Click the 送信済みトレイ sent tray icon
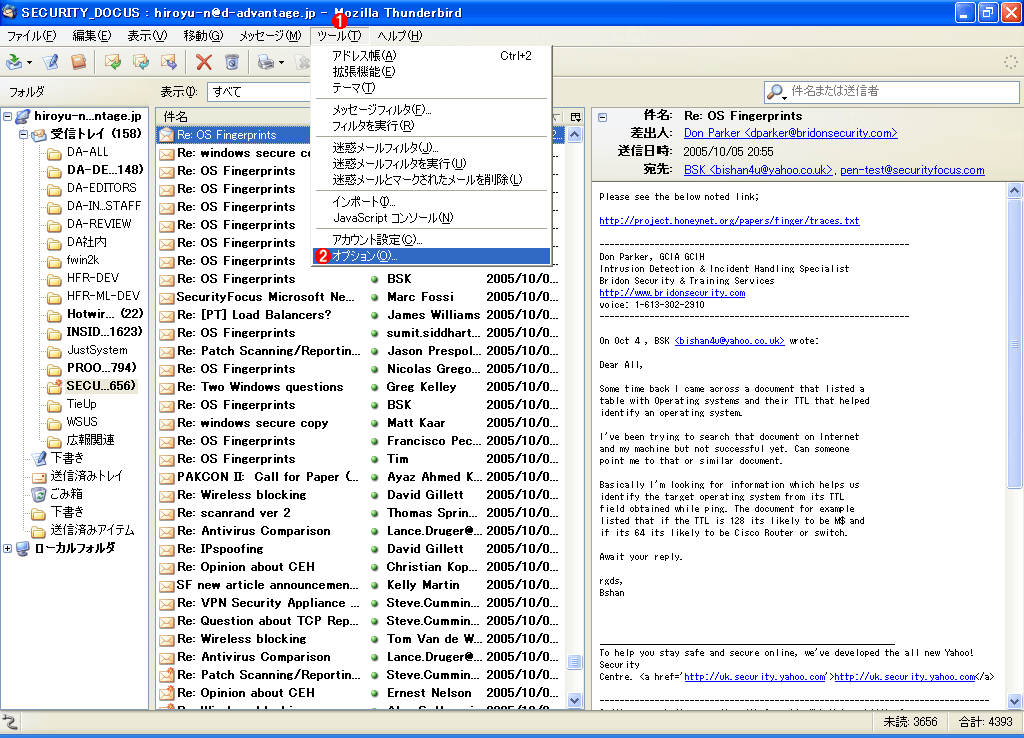 (x=39, y=476)
